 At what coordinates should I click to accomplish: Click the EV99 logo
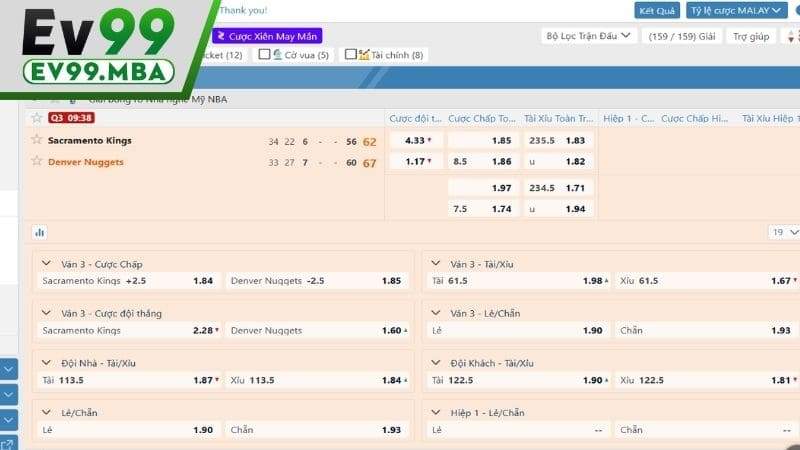pyautogui.click(x=95, y=45)
